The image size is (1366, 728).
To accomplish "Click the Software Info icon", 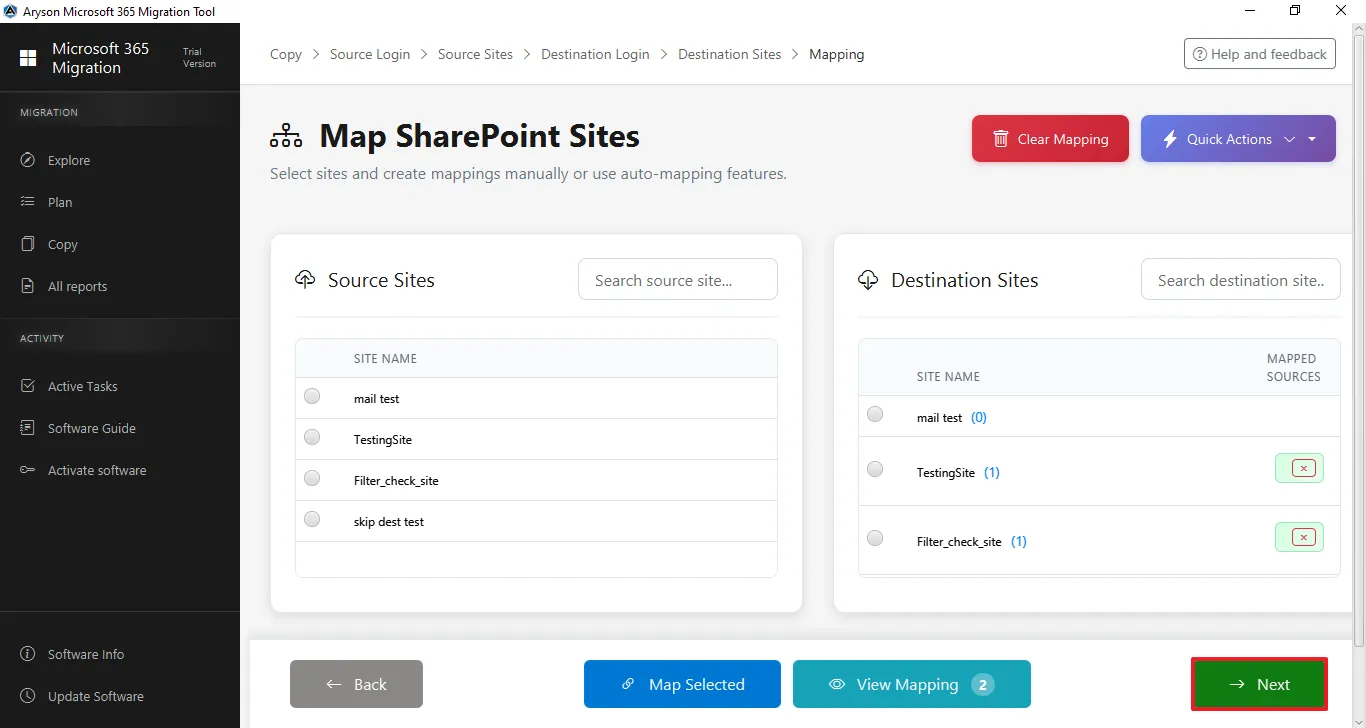I will point(28,654).
